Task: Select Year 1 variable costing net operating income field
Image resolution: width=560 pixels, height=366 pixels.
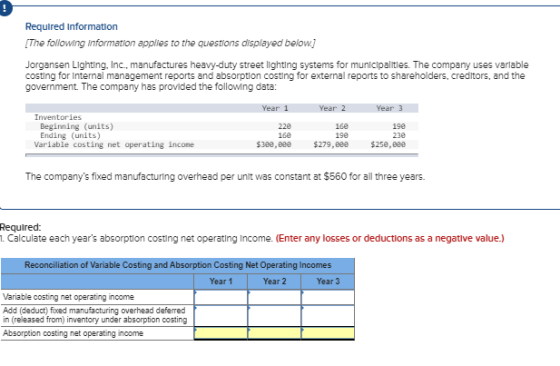Action: point(221,297)
